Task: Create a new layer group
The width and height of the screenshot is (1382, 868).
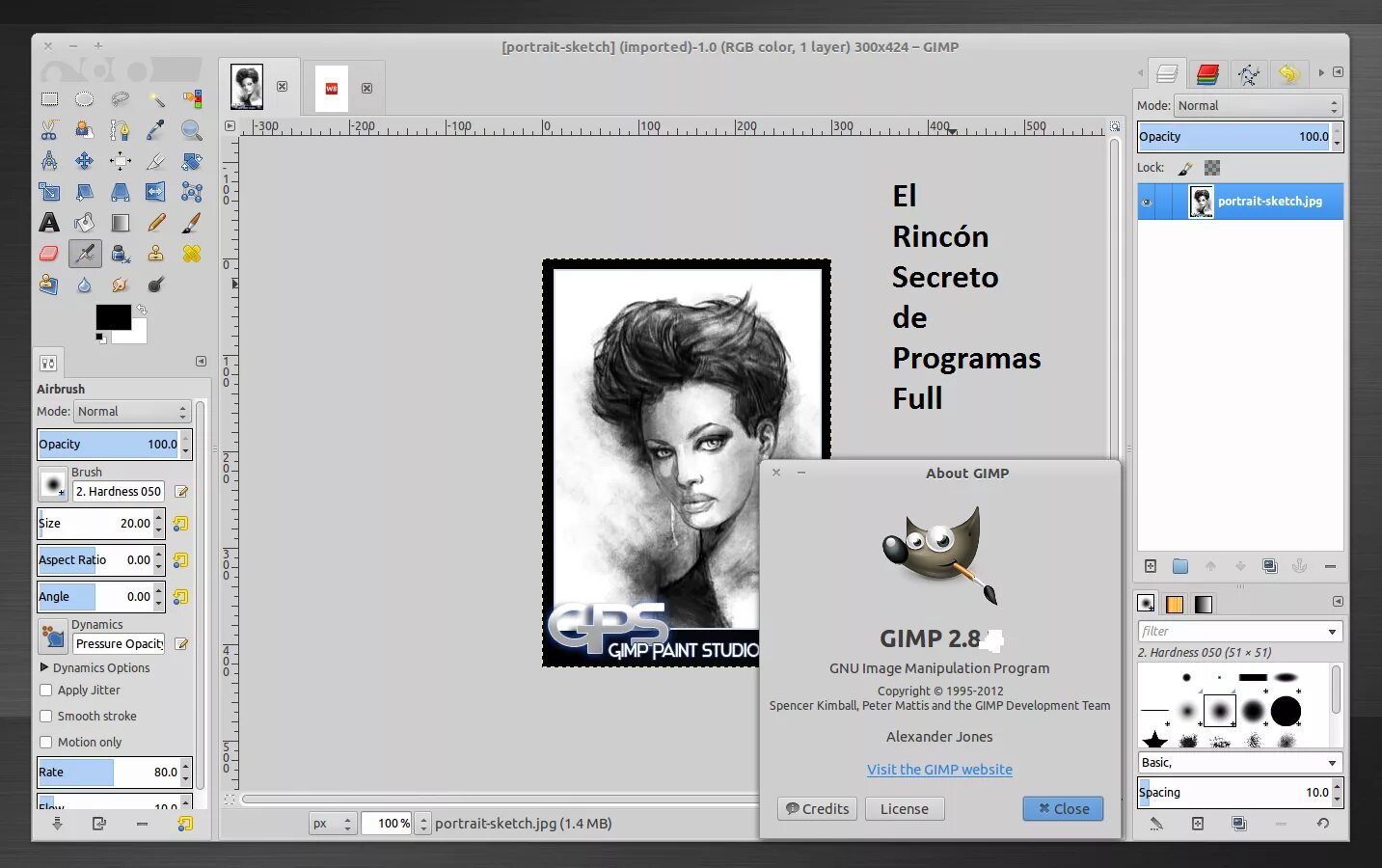Action: [1180, 566]
